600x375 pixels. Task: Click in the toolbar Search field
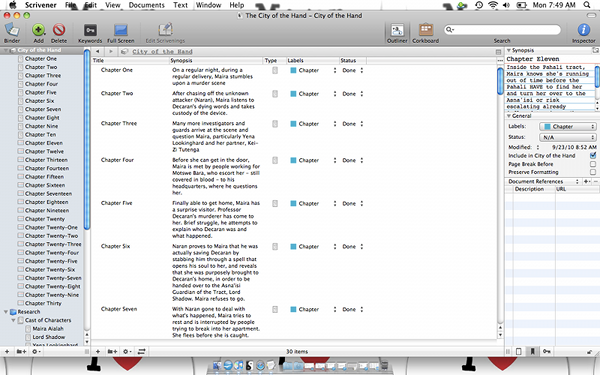tap(502, 29)
